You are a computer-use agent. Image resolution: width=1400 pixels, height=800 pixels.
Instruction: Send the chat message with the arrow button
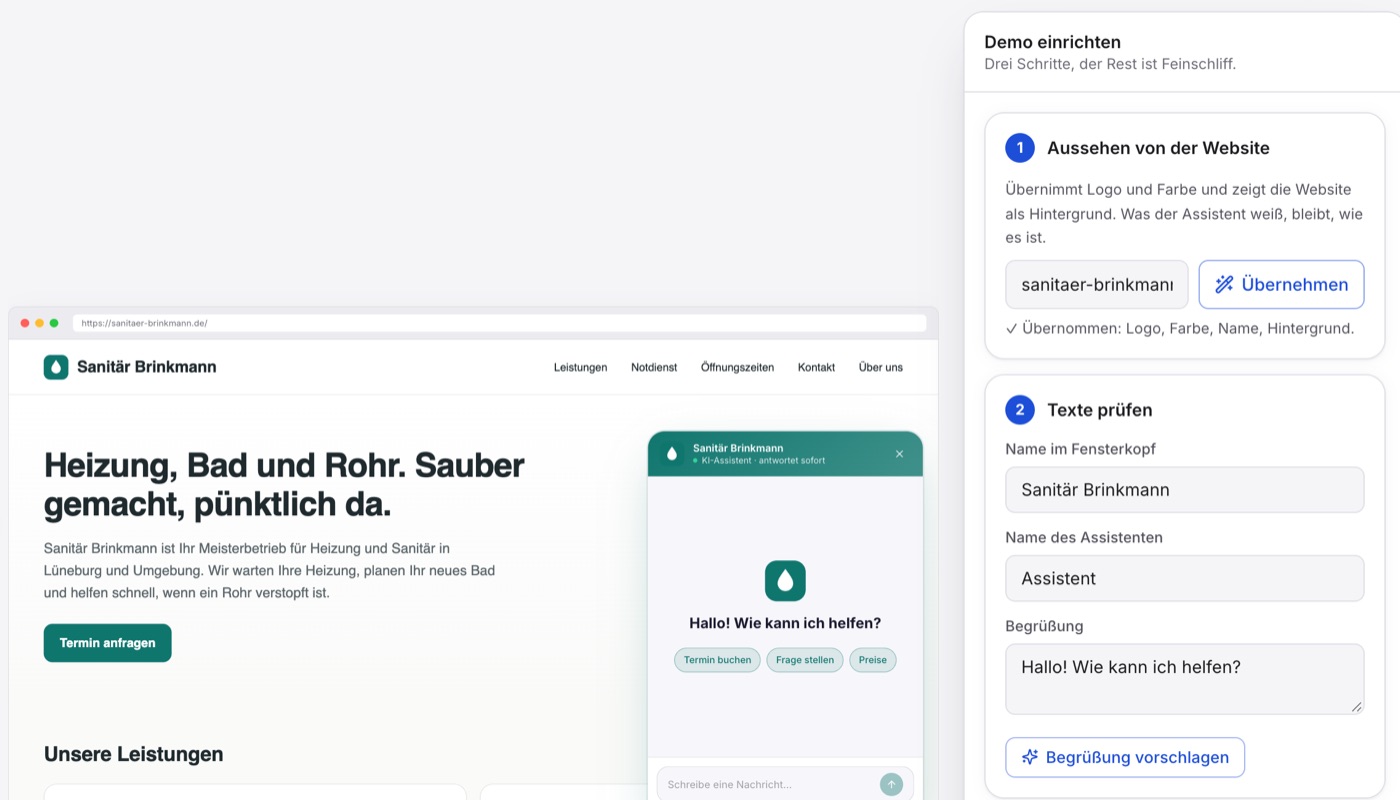tap(891, 784)
